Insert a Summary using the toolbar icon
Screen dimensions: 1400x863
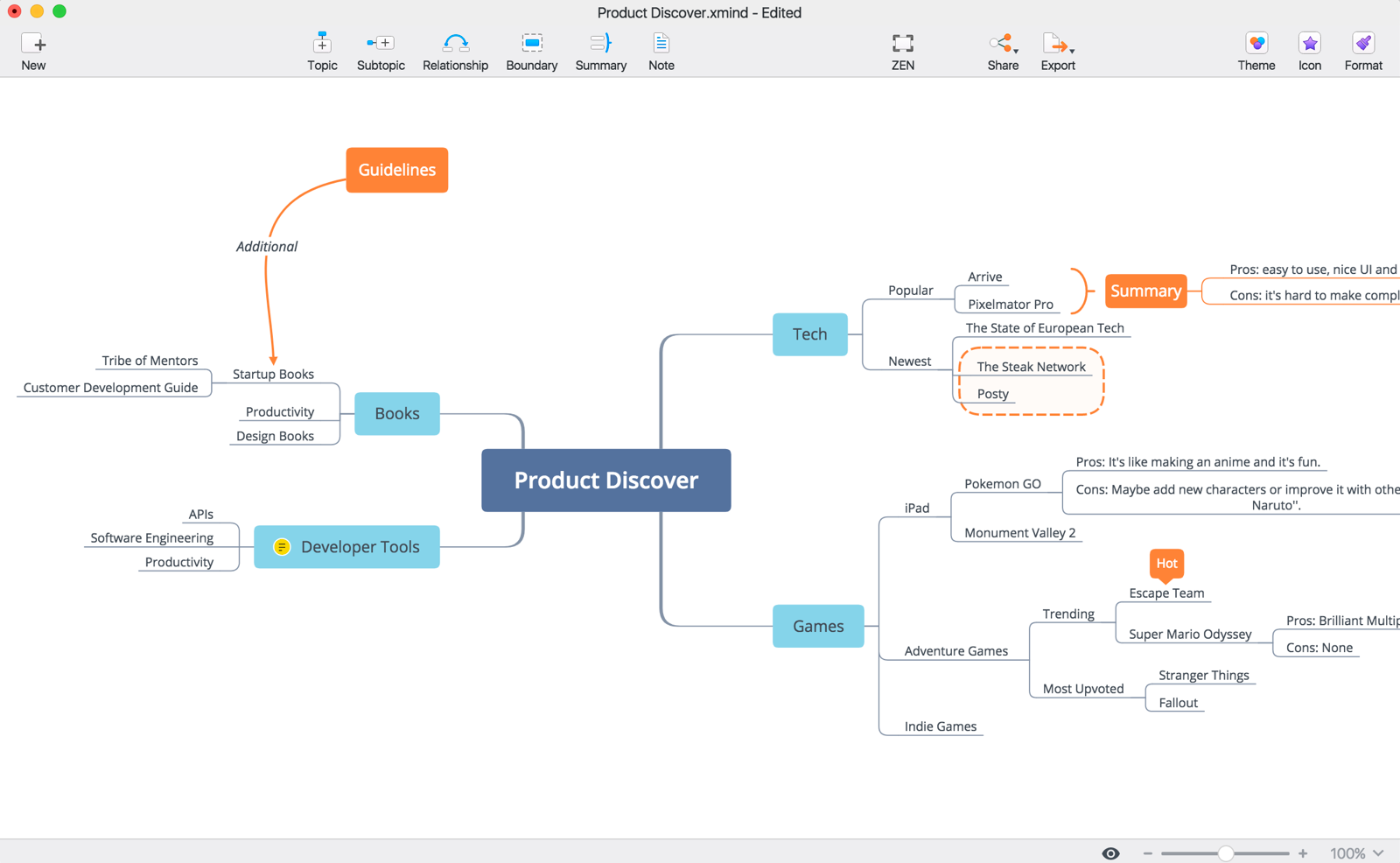click(x=600, y=50)
